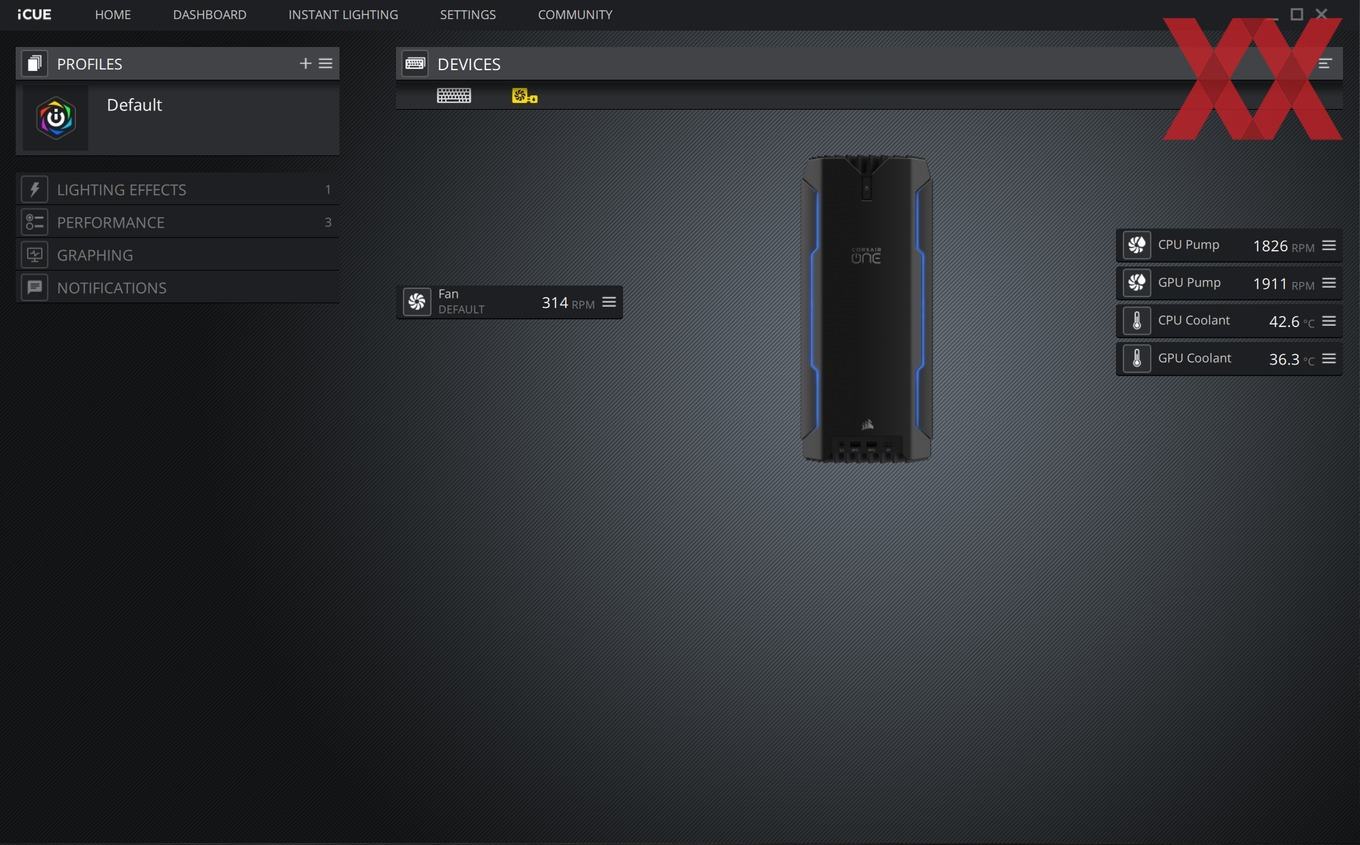Click the Fan icon
This screenshot has height=845, width=1360.
pos(417,302)
